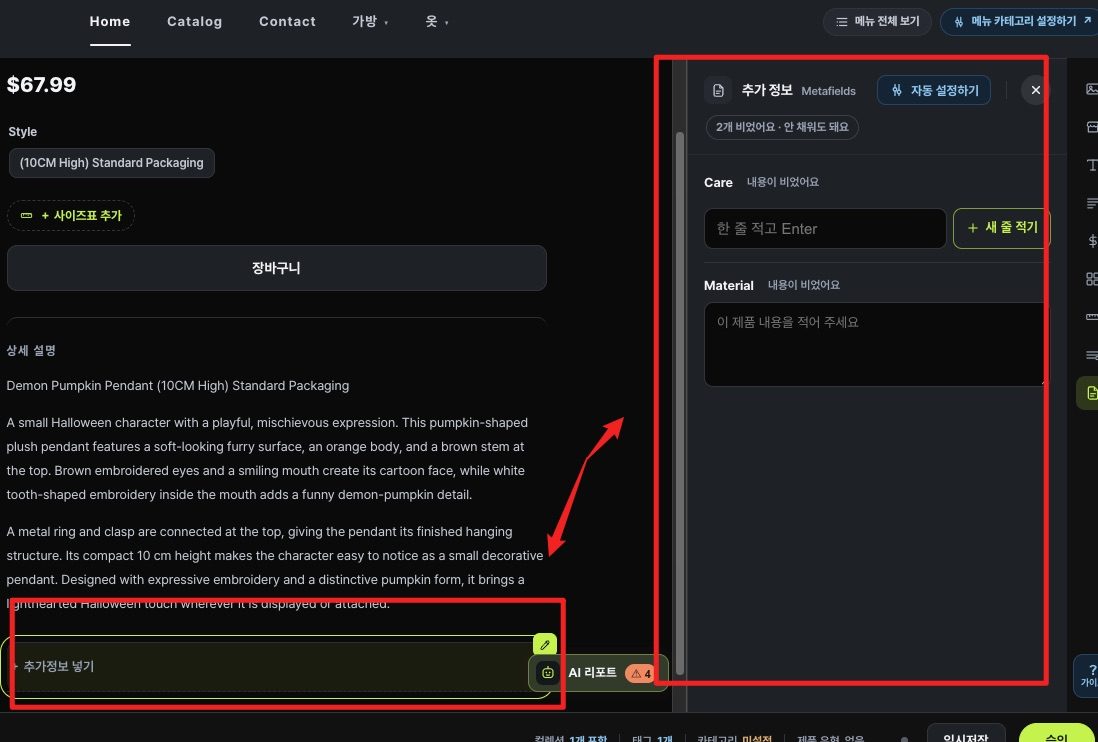Click the 장바구니 cart button
Image resolution: width=1098 pixels, height=742 pixels.
pos(277,268)
